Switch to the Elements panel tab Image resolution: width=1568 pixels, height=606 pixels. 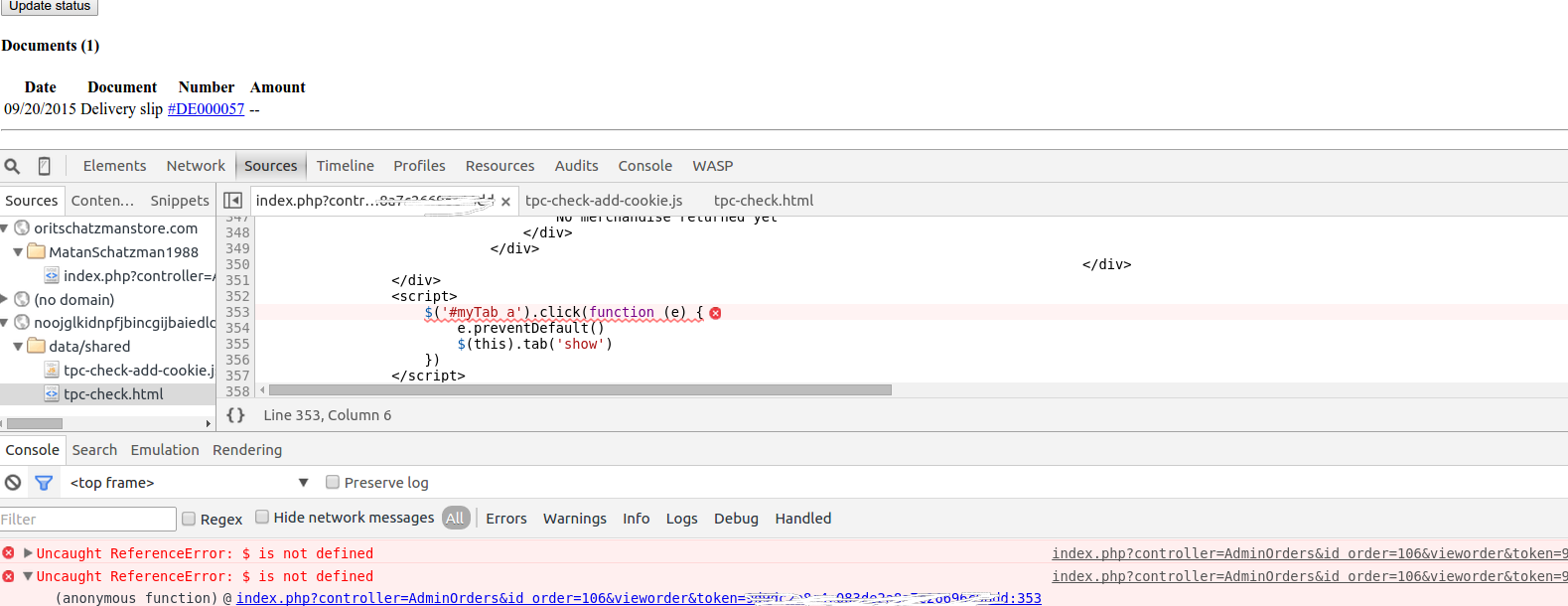tap(114, 166)
